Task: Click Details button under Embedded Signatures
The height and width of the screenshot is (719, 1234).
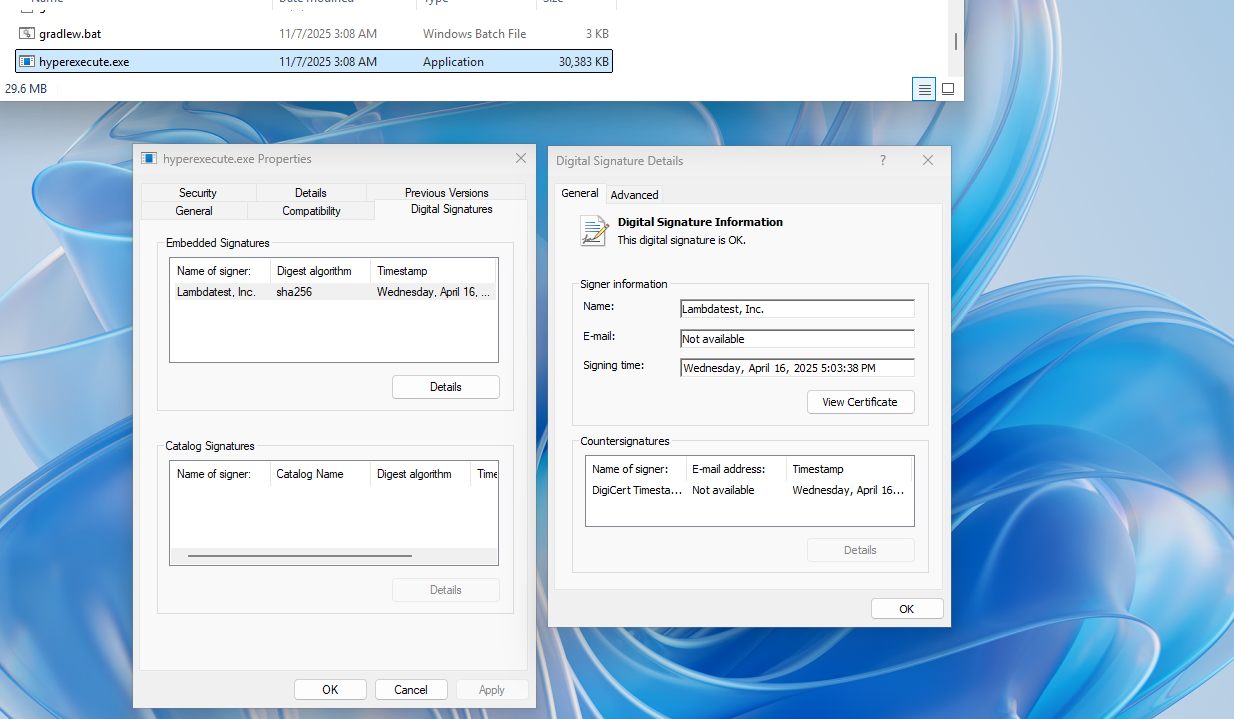Action: [445, 387]
